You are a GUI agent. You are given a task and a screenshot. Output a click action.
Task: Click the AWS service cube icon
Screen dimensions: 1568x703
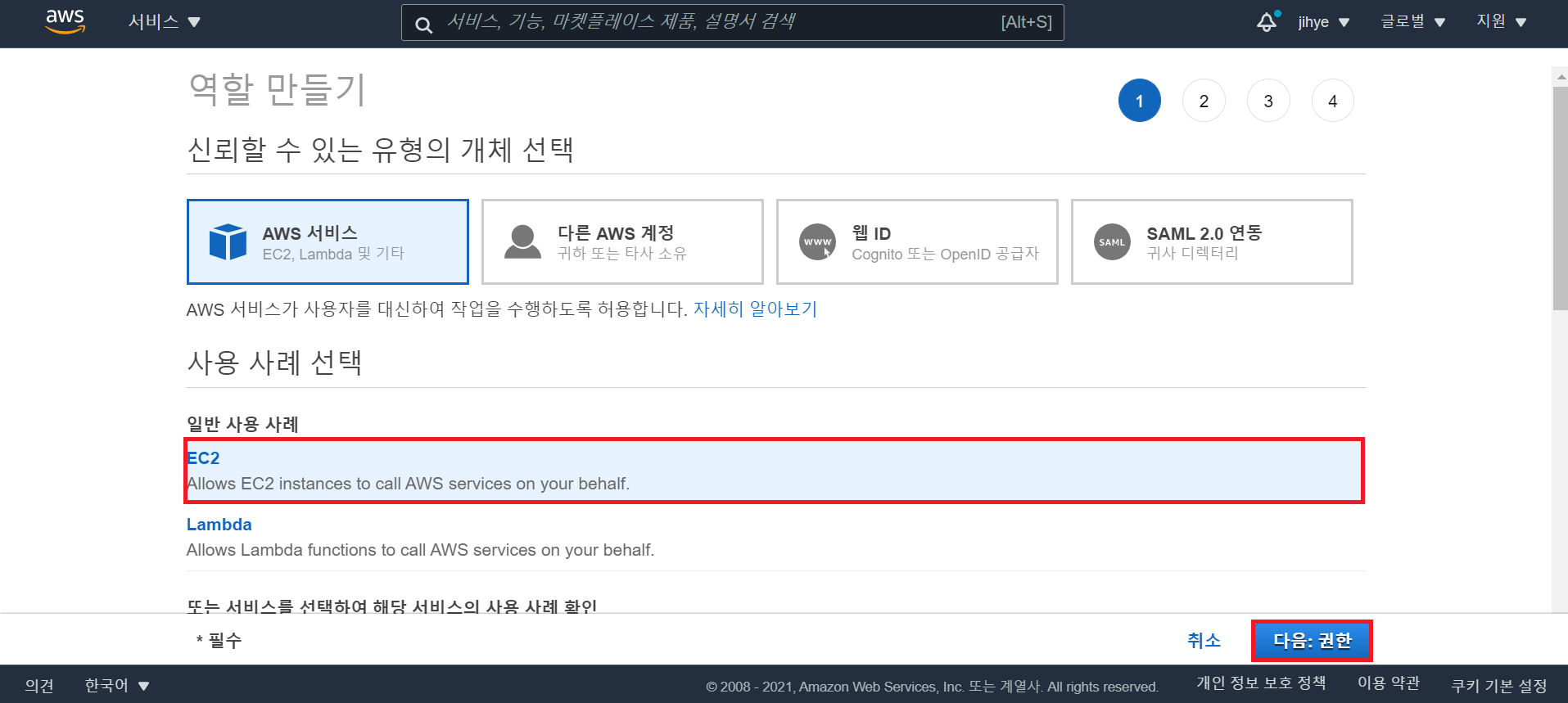[x=228, y=241]
